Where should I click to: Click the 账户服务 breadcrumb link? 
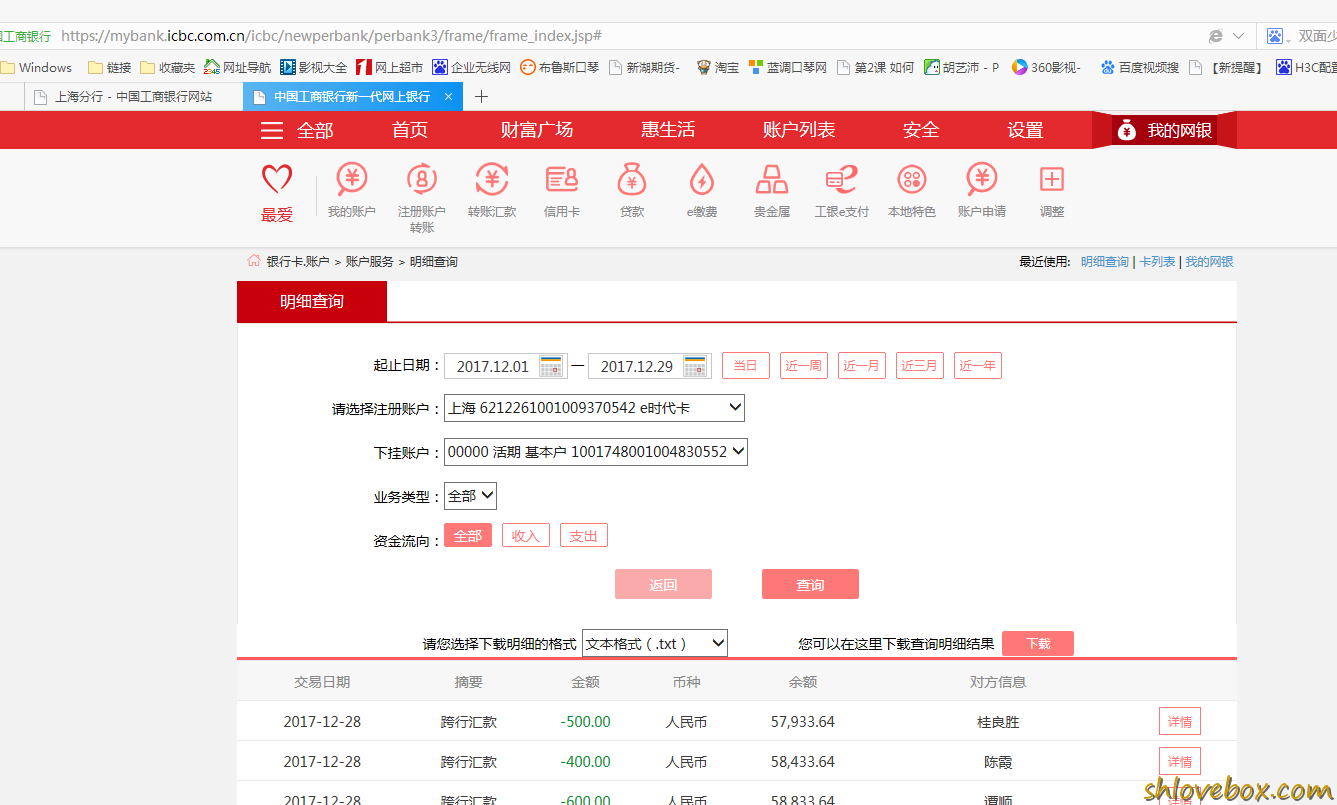coord(370,262)
